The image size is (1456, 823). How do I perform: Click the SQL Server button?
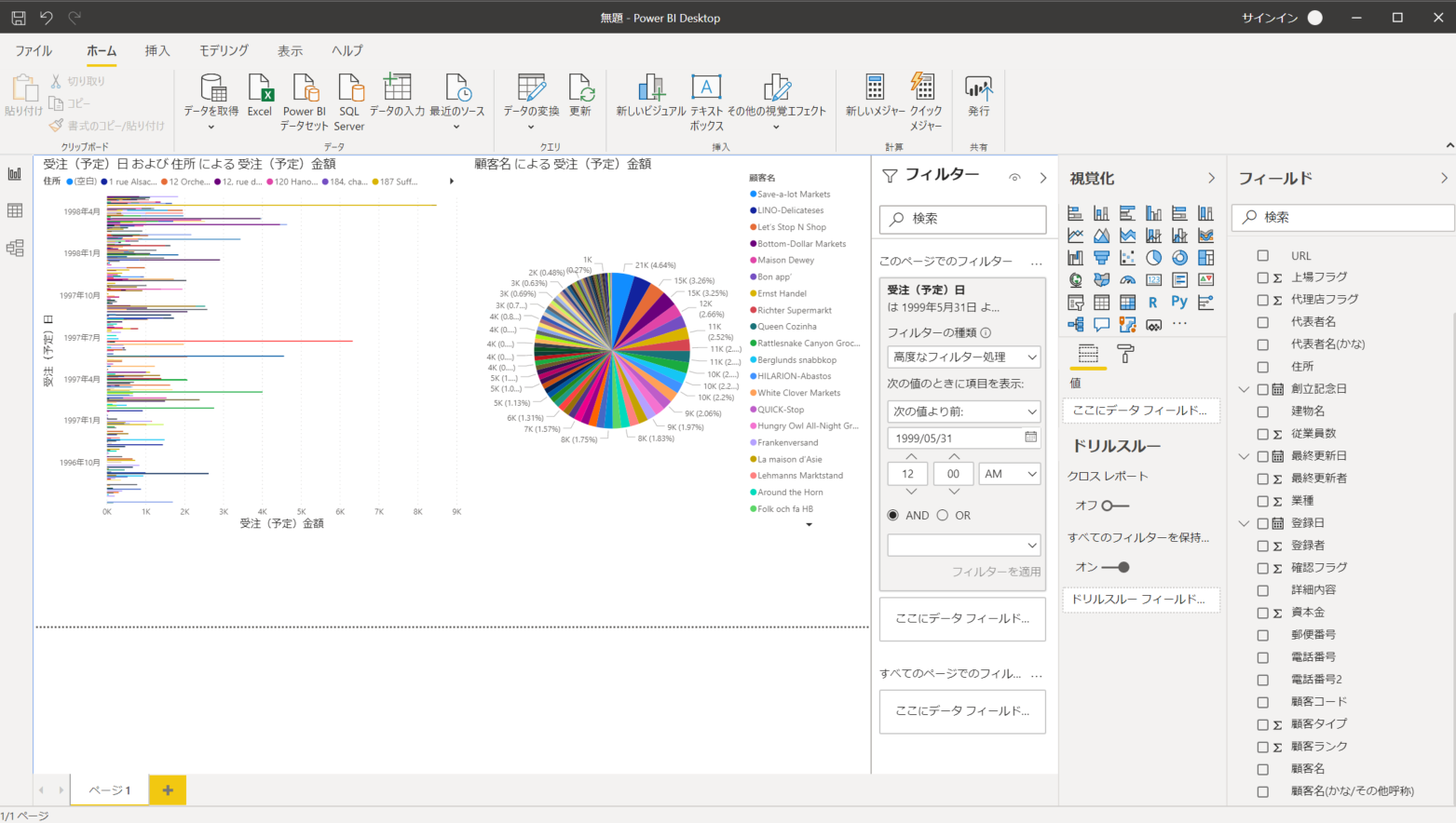[349, 102]
